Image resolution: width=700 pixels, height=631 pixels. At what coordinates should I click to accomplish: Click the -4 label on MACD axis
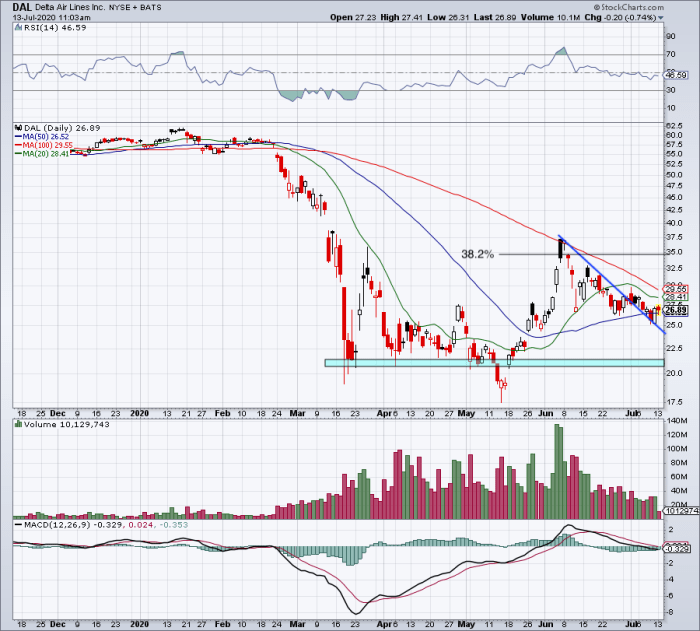(x=671, y=579)
